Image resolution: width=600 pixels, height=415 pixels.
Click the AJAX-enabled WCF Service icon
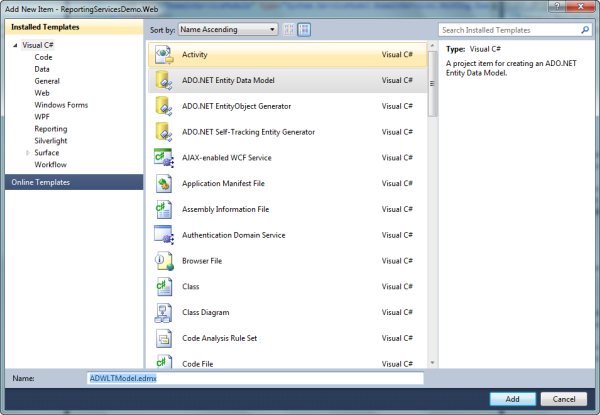click(164, 158)
